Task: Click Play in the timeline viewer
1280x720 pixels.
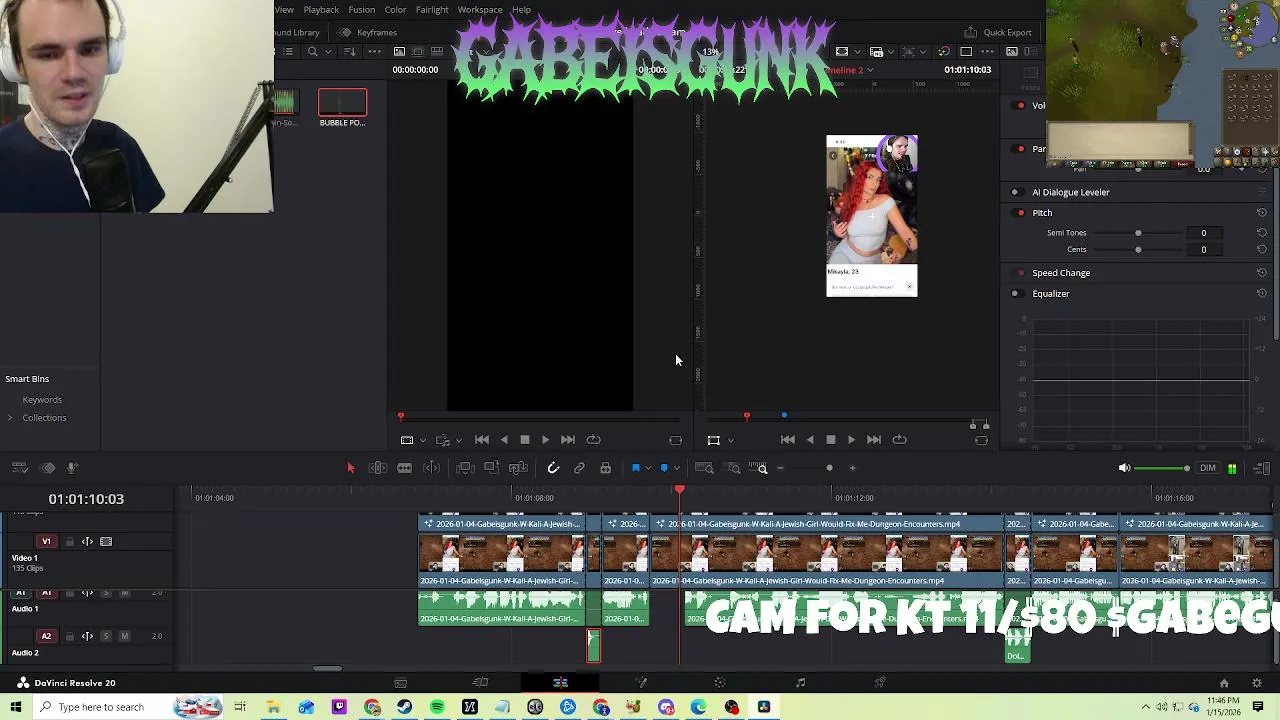Action: coord(851,440)
